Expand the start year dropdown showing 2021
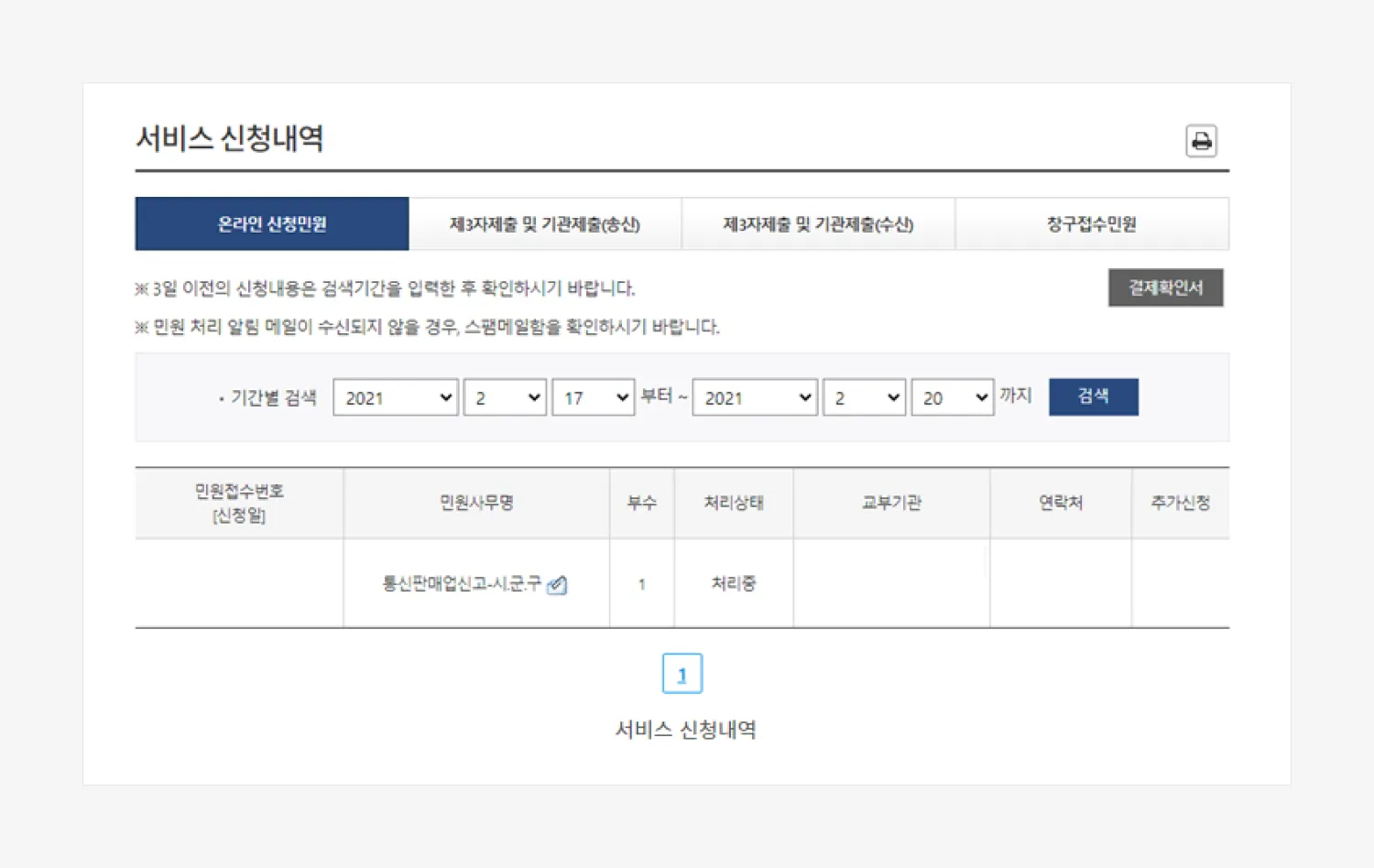This screenshot has width=1374, height=868. pos(396,397)
